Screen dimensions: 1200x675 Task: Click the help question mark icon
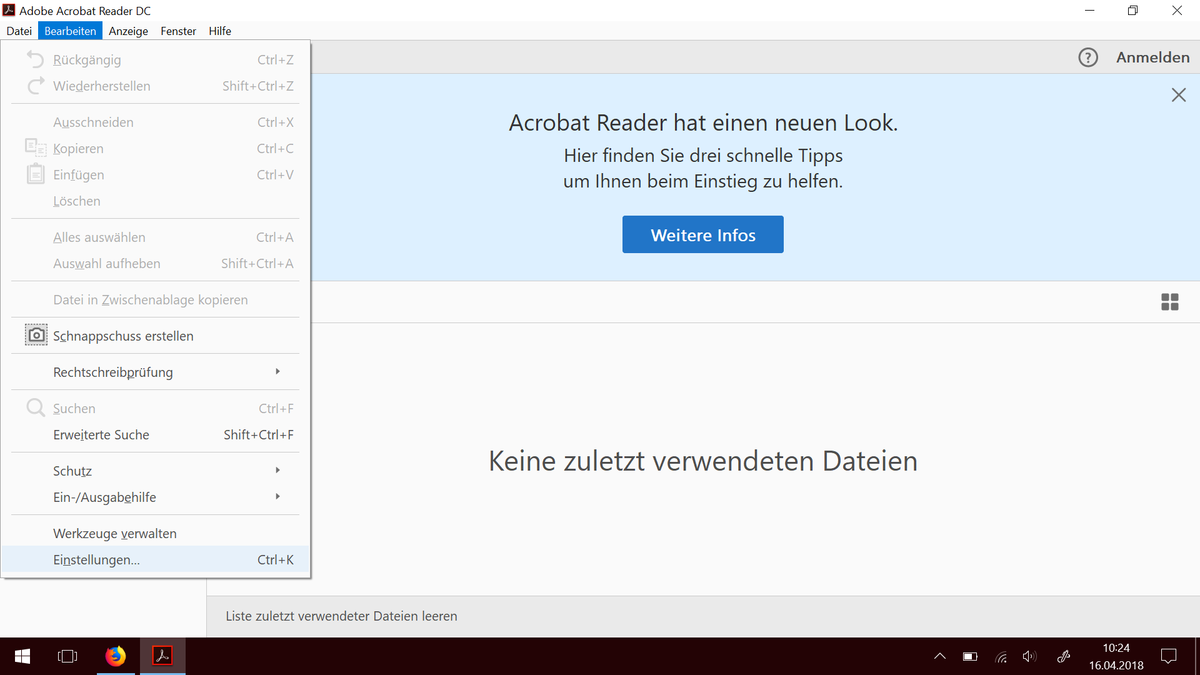click(1088, 57)
